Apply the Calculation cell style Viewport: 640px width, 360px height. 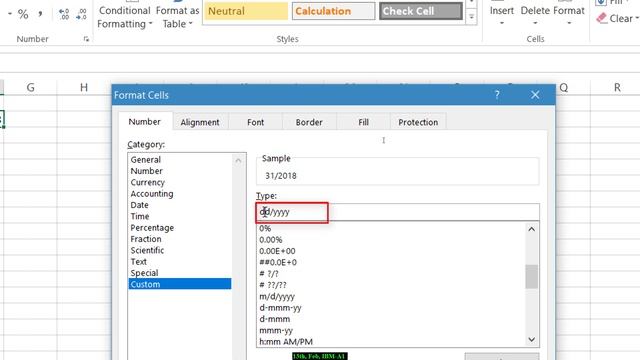point(333,11)
